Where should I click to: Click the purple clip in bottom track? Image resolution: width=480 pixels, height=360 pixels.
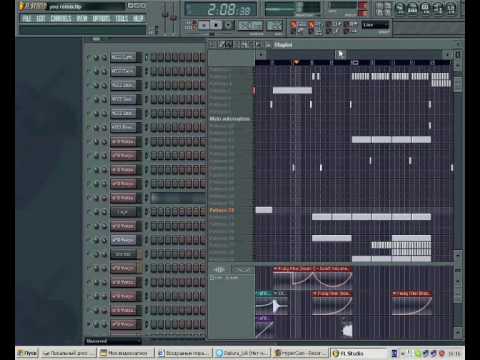pyautogui.click(x=265, y=326)
